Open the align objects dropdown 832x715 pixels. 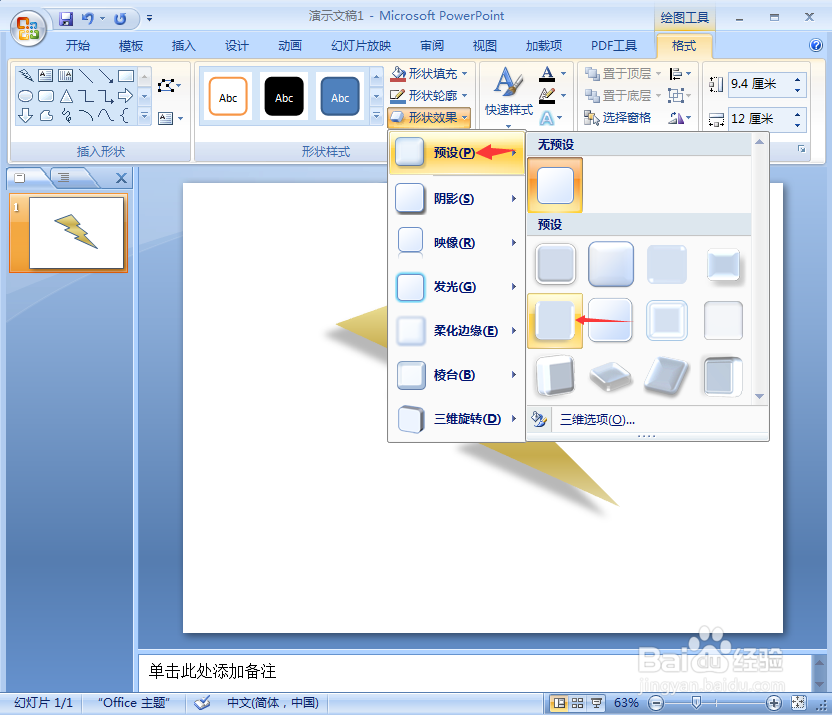[x=680, y=73]
